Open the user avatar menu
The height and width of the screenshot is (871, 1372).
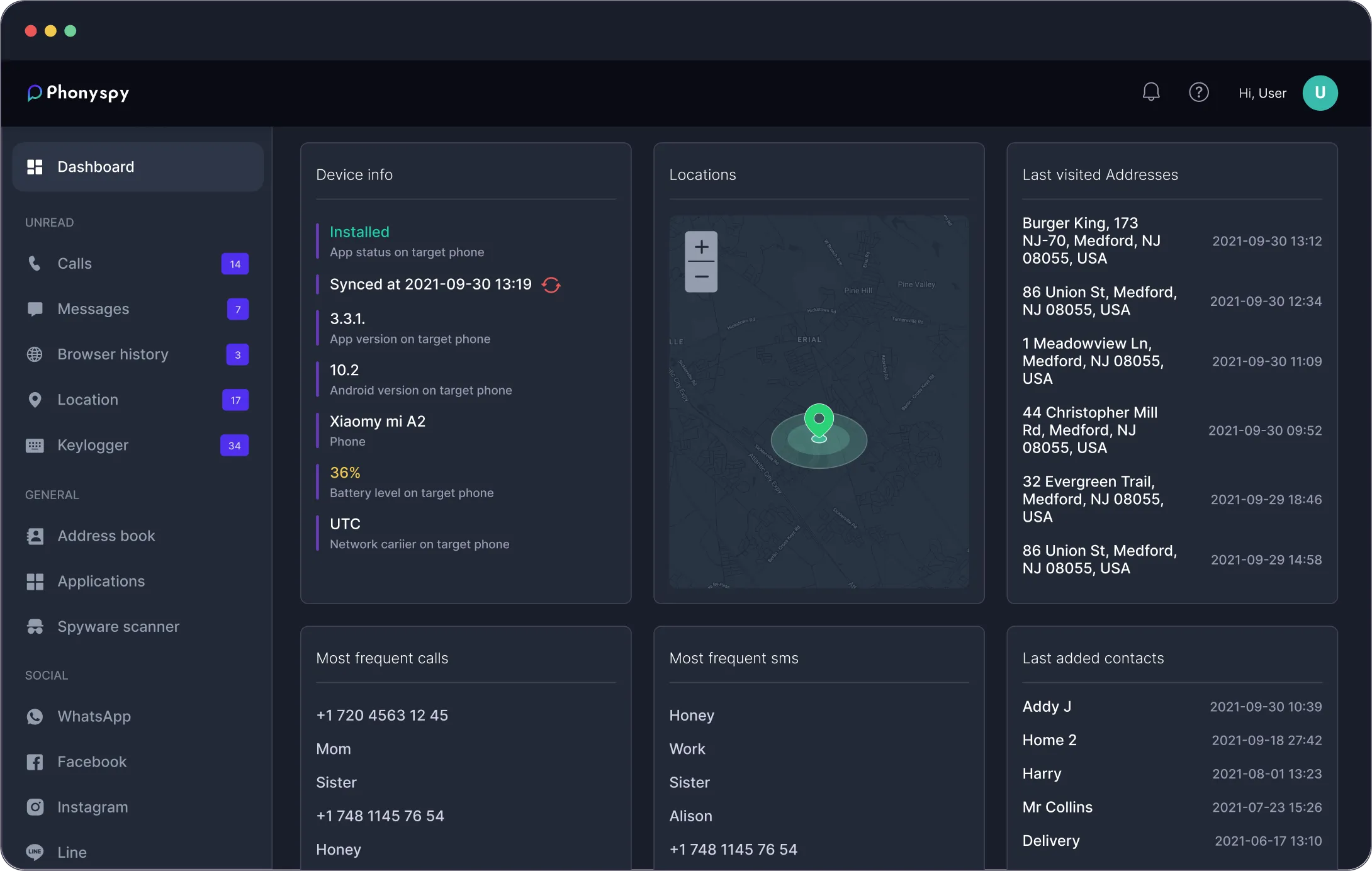coord(1320,93)
